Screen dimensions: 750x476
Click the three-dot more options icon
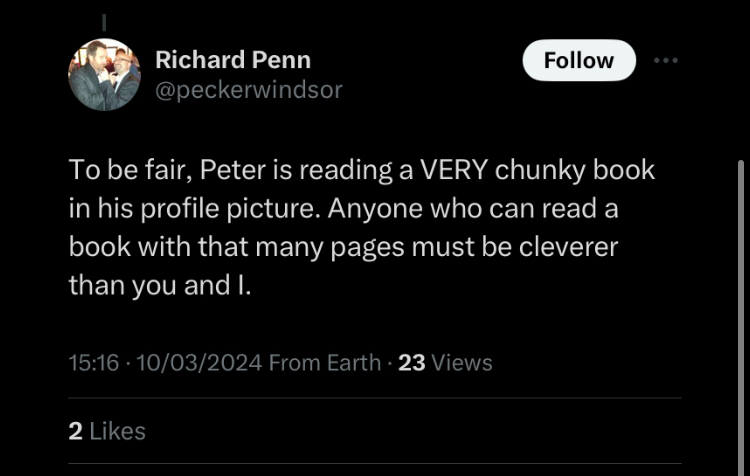tap(665, 60)
